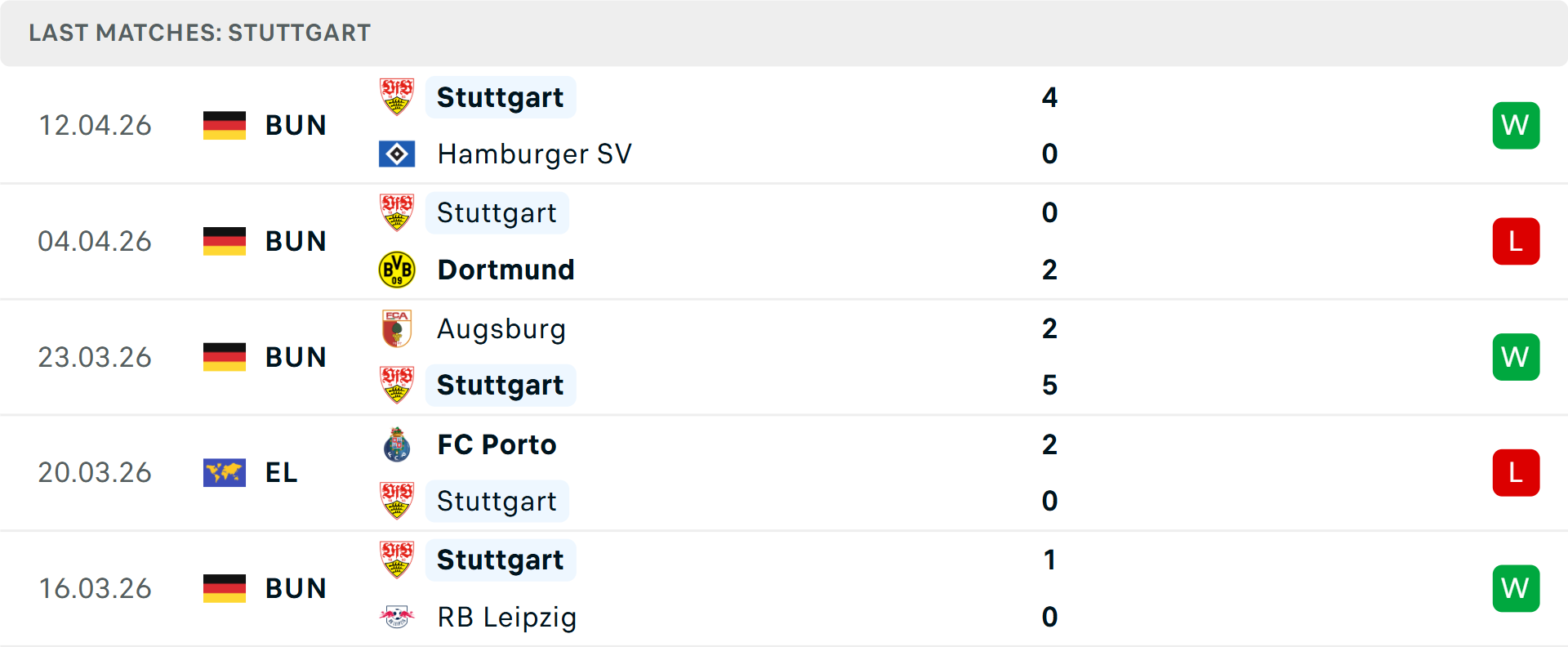Toggle the red L badge for the Dortmund match

tap(1516, 241)
